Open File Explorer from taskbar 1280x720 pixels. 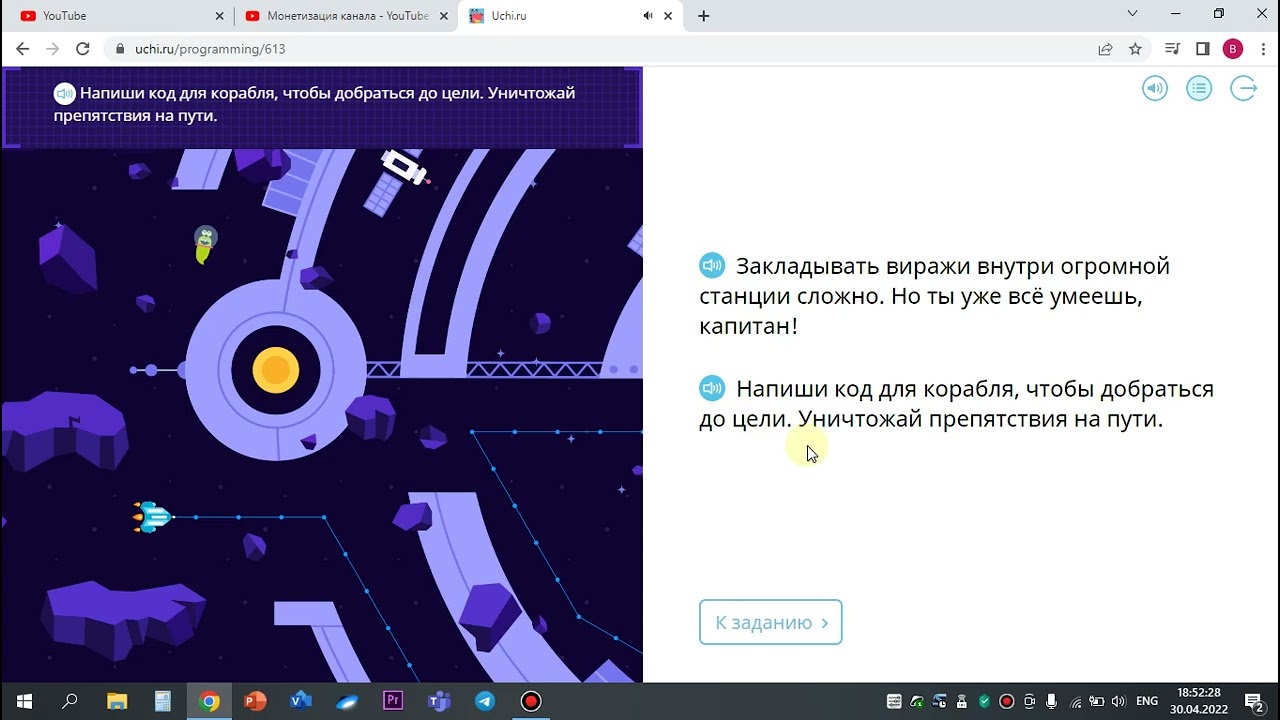pos(117,701)
